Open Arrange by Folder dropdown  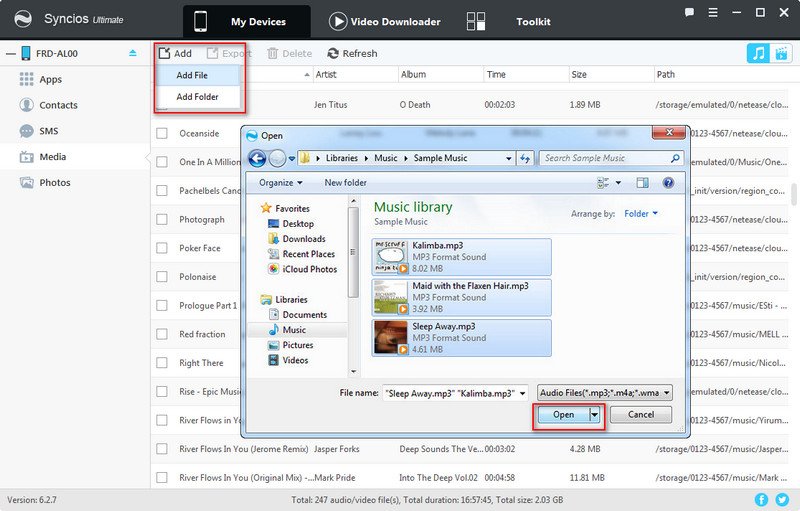tap(641, 214)
